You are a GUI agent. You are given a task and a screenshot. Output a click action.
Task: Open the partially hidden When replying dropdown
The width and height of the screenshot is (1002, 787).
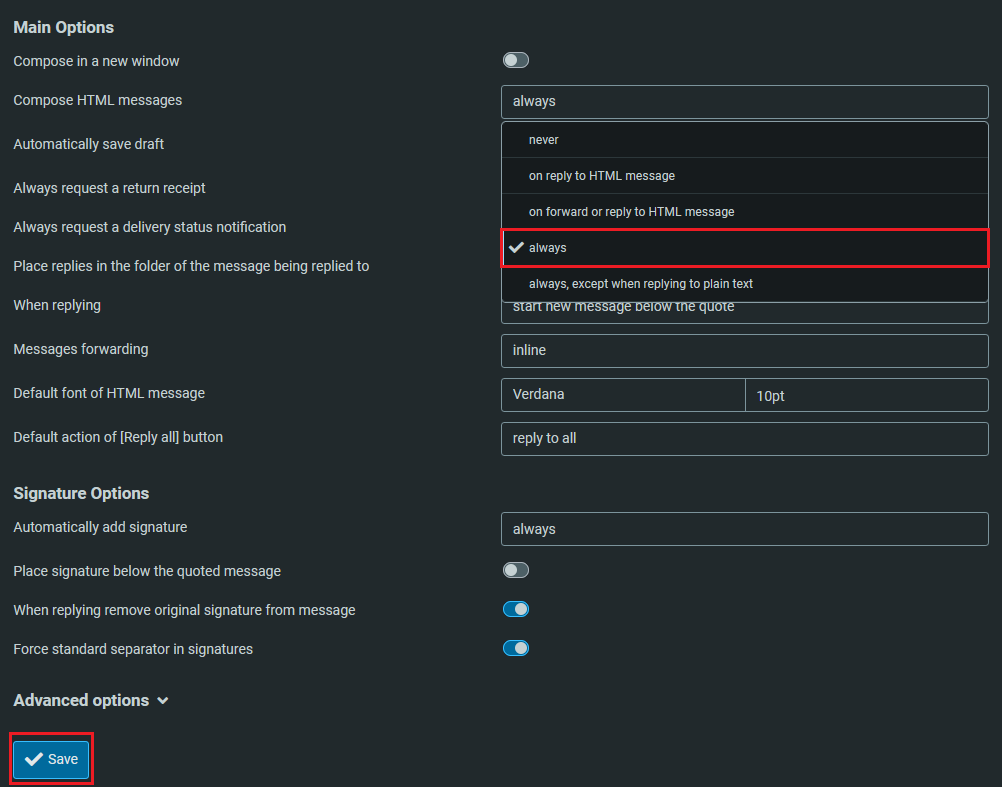tap(744, 311)
